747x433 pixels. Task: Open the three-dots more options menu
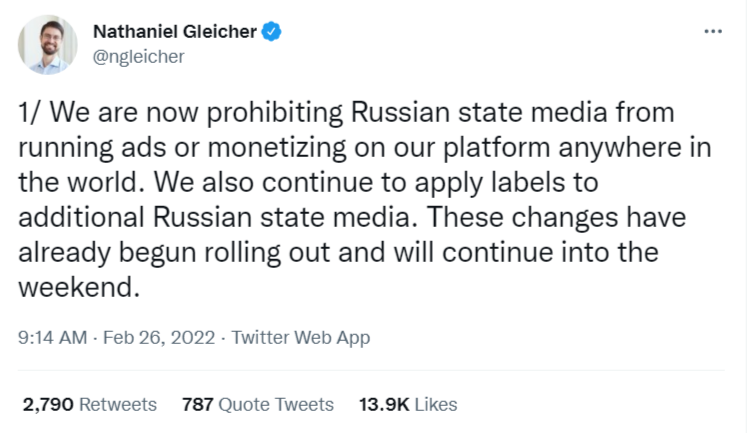[712, 31]
